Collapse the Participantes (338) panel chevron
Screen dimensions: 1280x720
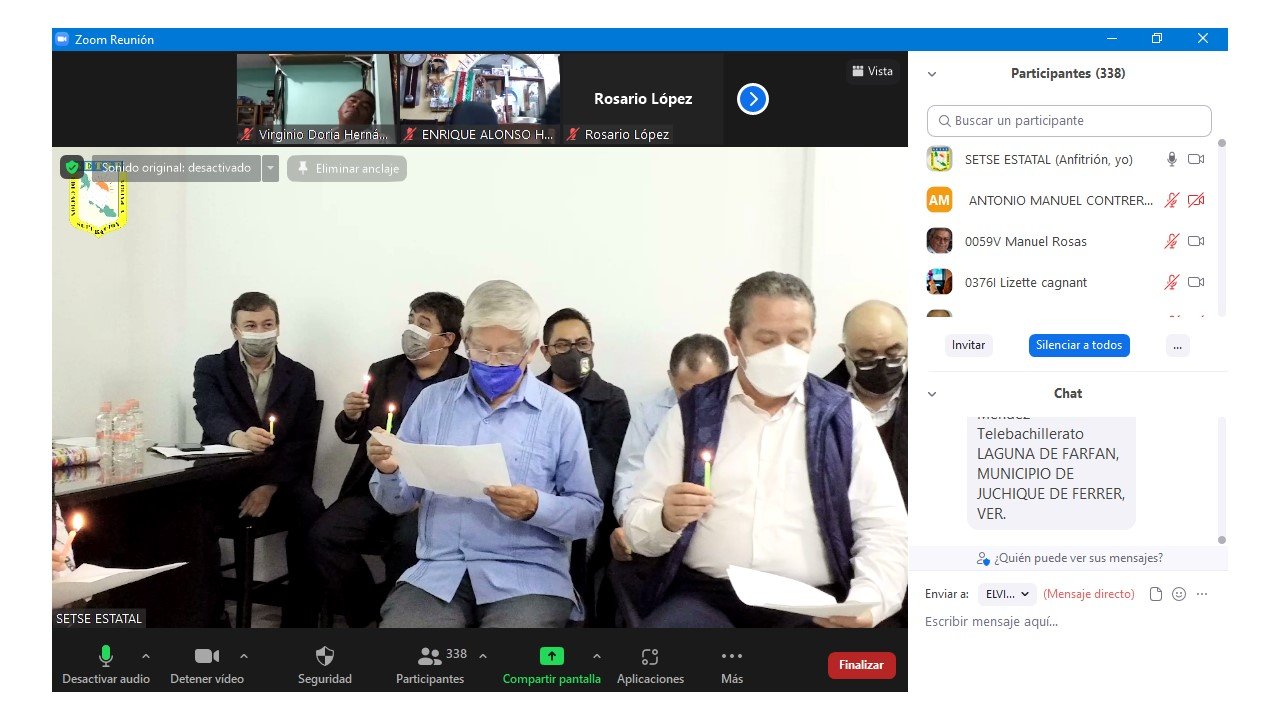(x=932, y=74)
